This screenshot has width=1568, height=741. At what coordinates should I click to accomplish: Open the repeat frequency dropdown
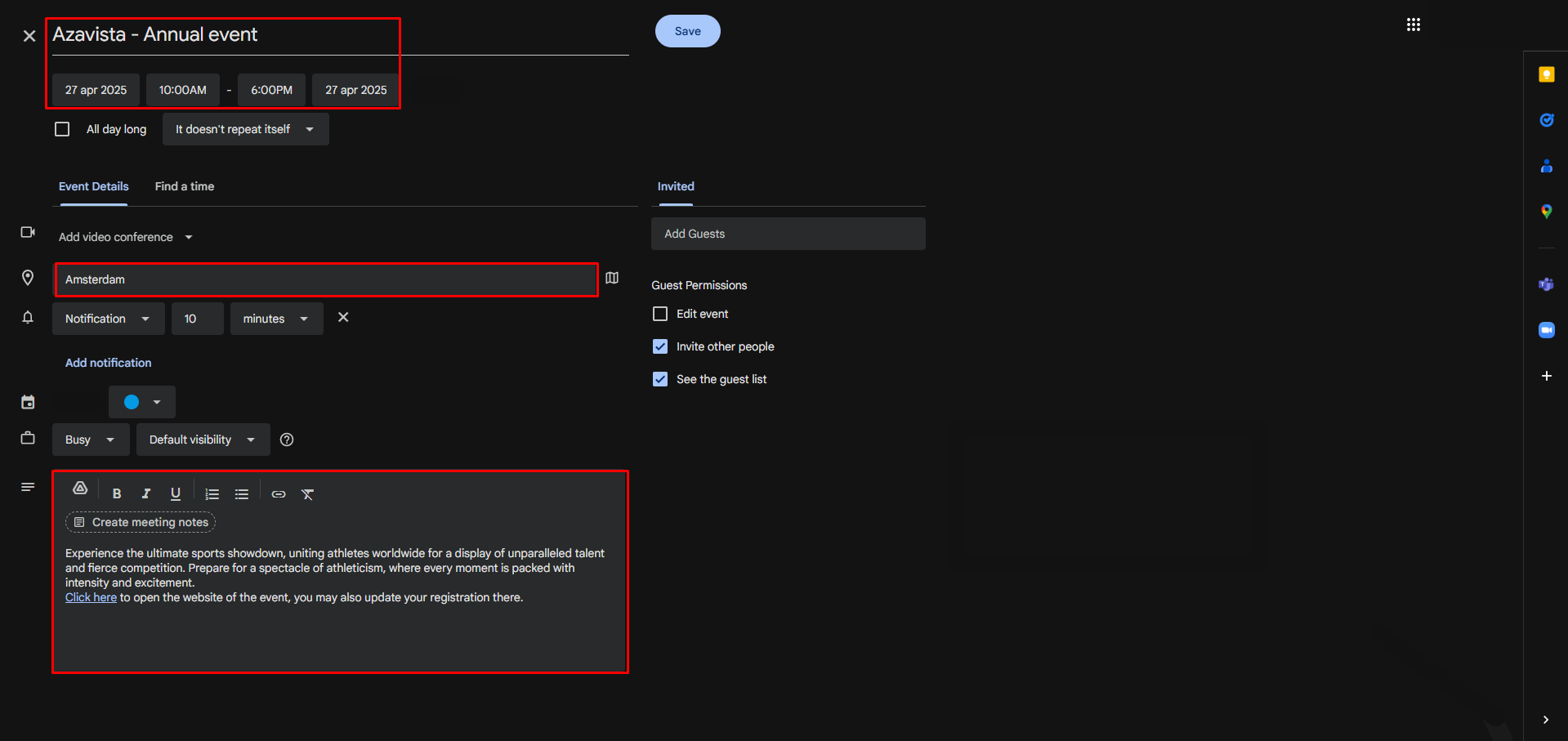click(245, 129)
